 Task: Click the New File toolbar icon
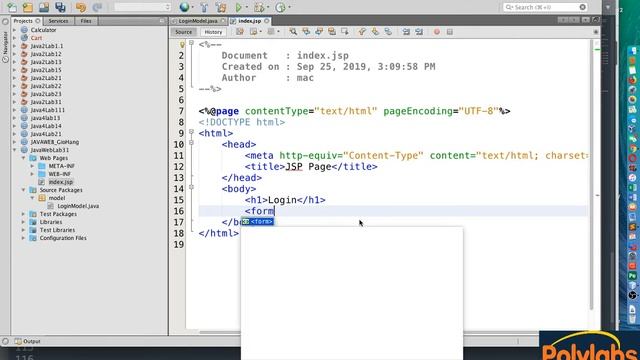point(12,7)
